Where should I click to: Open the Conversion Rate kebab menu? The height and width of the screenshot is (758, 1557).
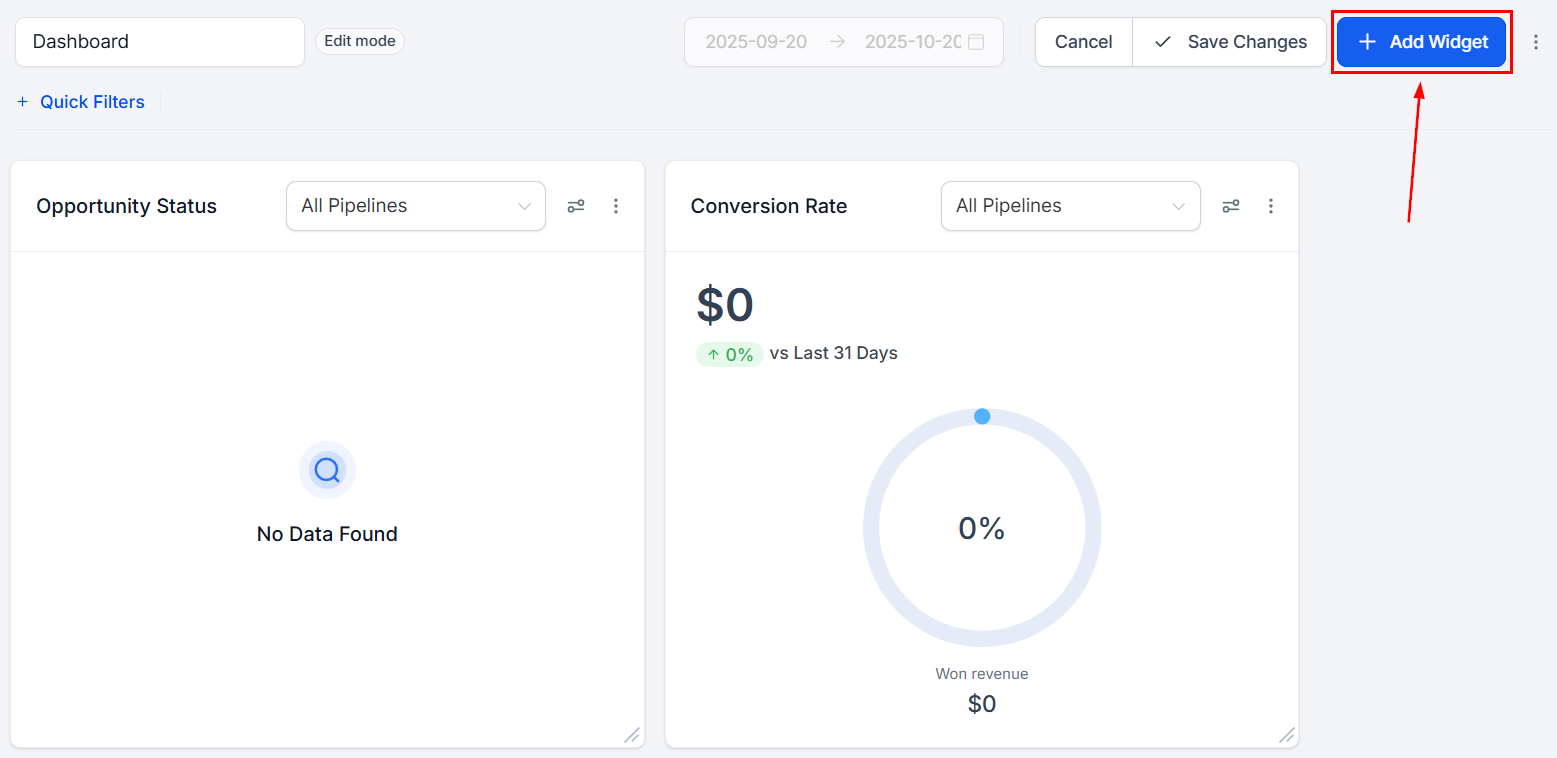(x=1271, y=206)
